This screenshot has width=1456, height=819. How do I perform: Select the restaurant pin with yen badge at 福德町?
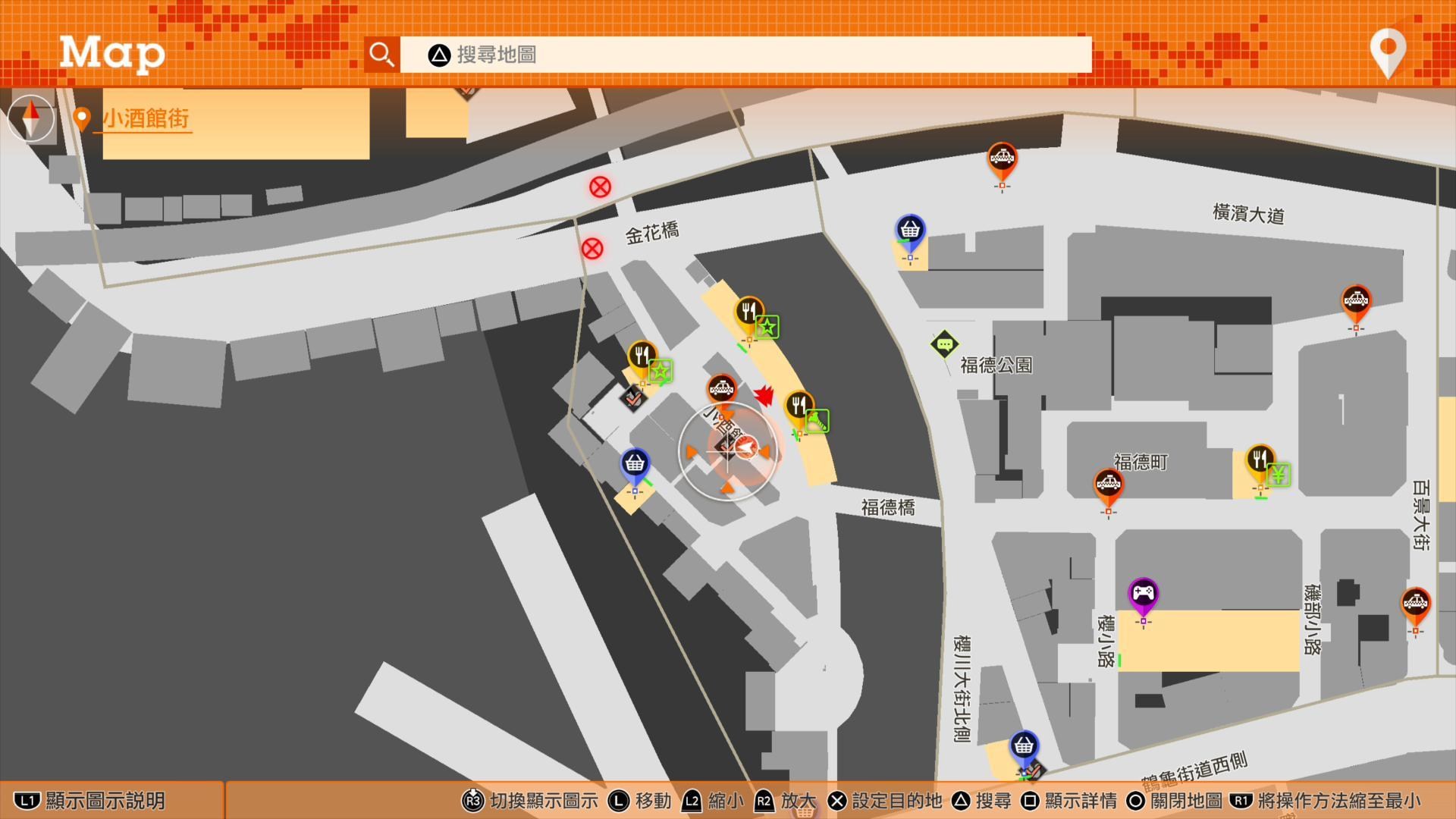[x=1260, y=463]
